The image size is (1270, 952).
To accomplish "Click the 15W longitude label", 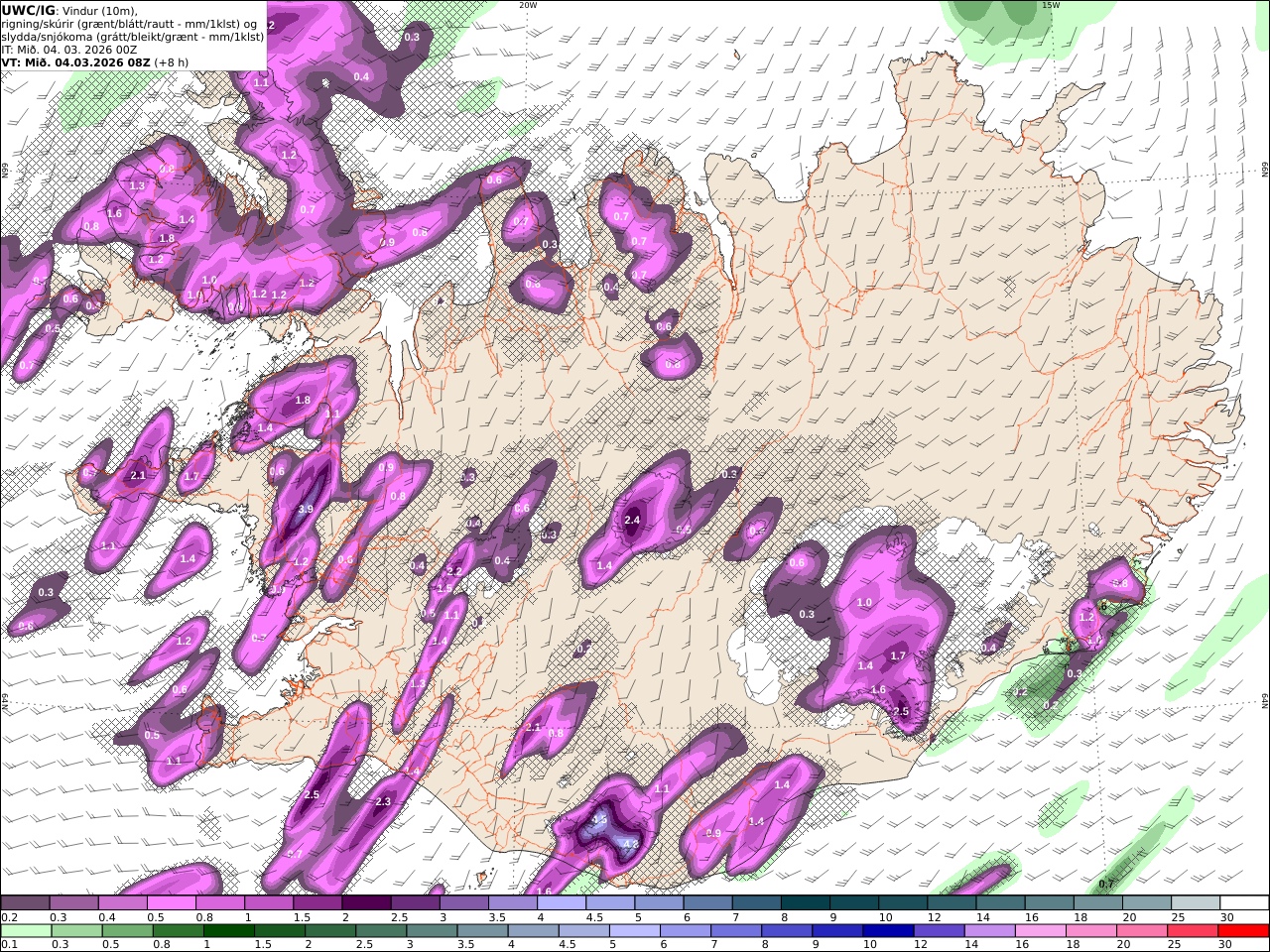I will (1051, 5).
